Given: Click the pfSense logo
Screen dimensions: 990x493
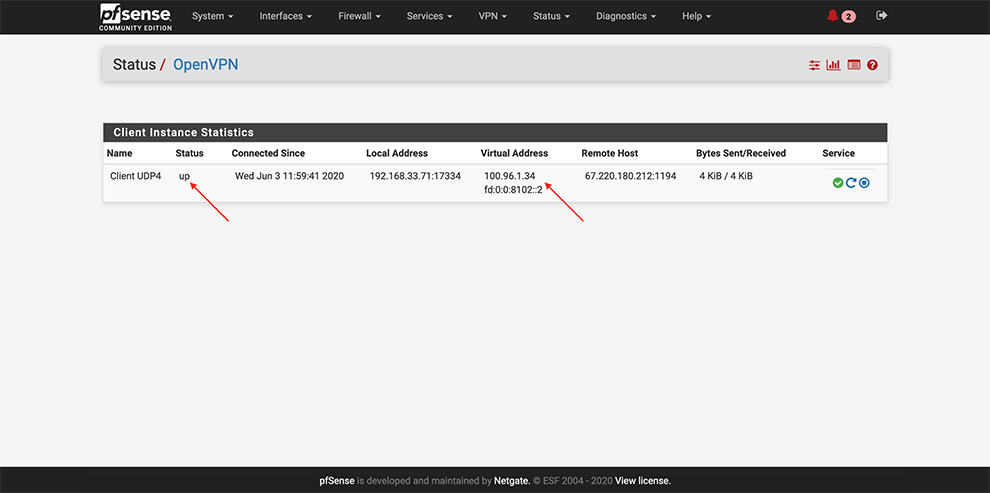Looking at the screenshot, I should [x=135, y=16].
